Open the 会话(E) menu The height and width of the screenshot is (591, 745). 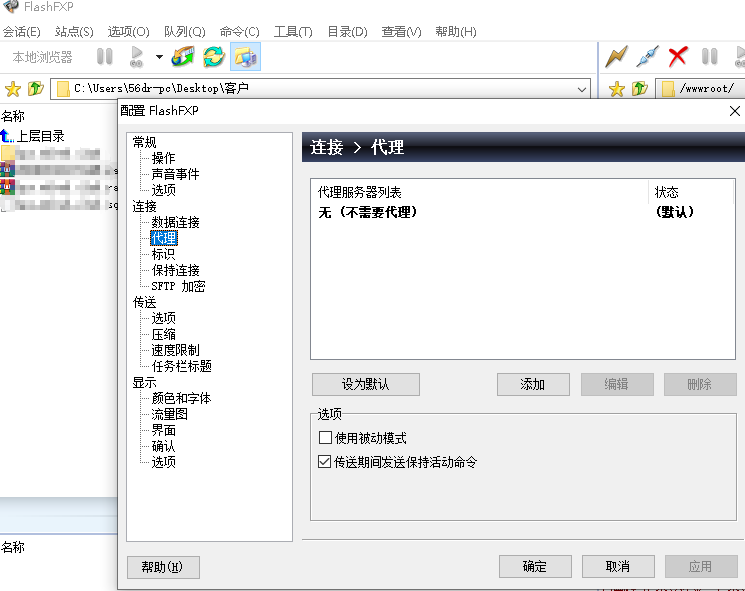point(21,32)
